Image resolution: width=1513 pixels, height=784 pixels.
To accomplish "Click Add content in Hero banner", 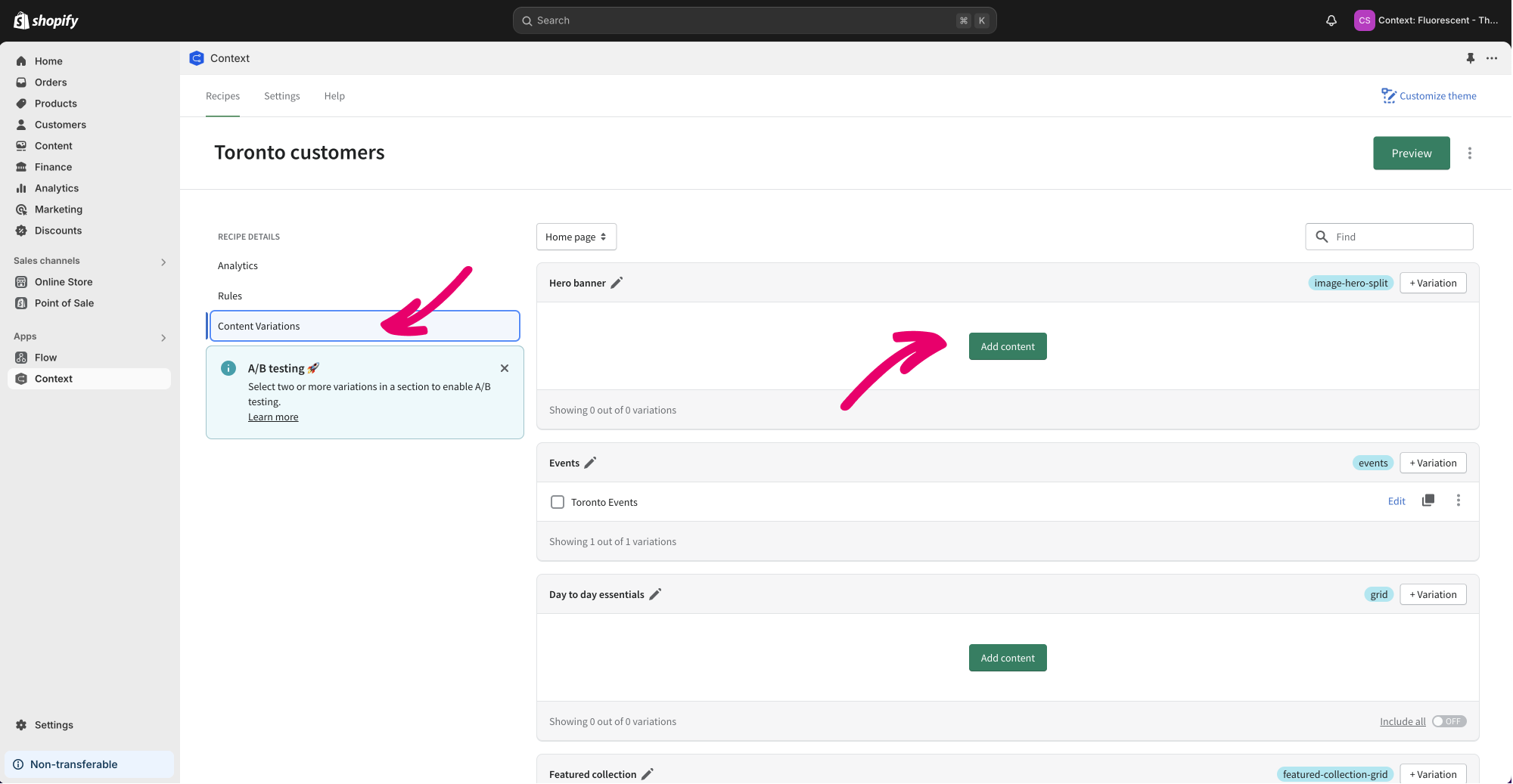I will coord(1007,346).
